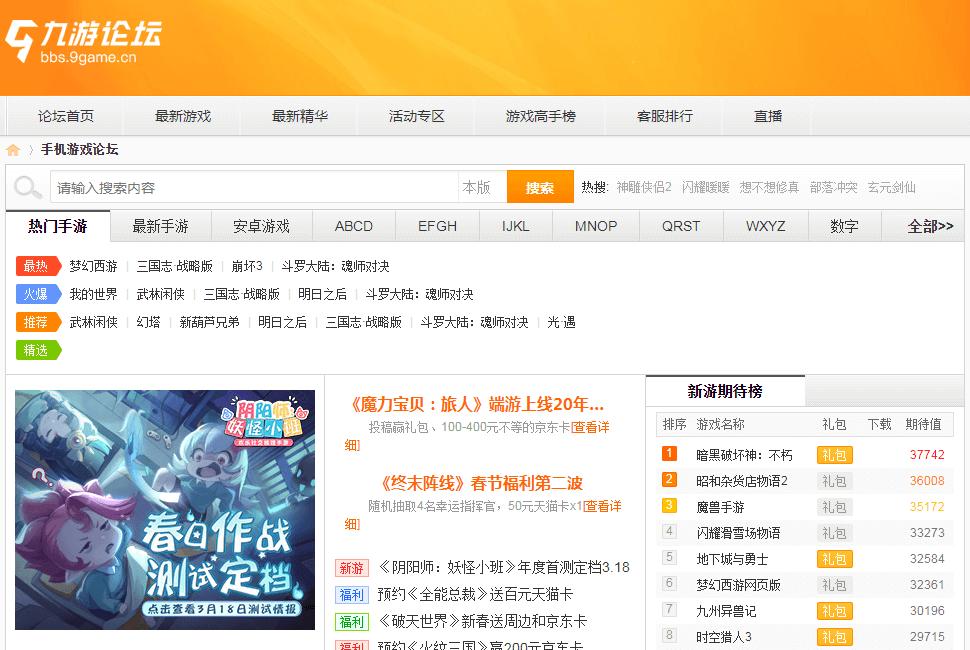Click the 手机游戏论坛 breadcrumb link
Viewport: 970px width, 650px height.
pyautogui.click(x=80, y=150)
